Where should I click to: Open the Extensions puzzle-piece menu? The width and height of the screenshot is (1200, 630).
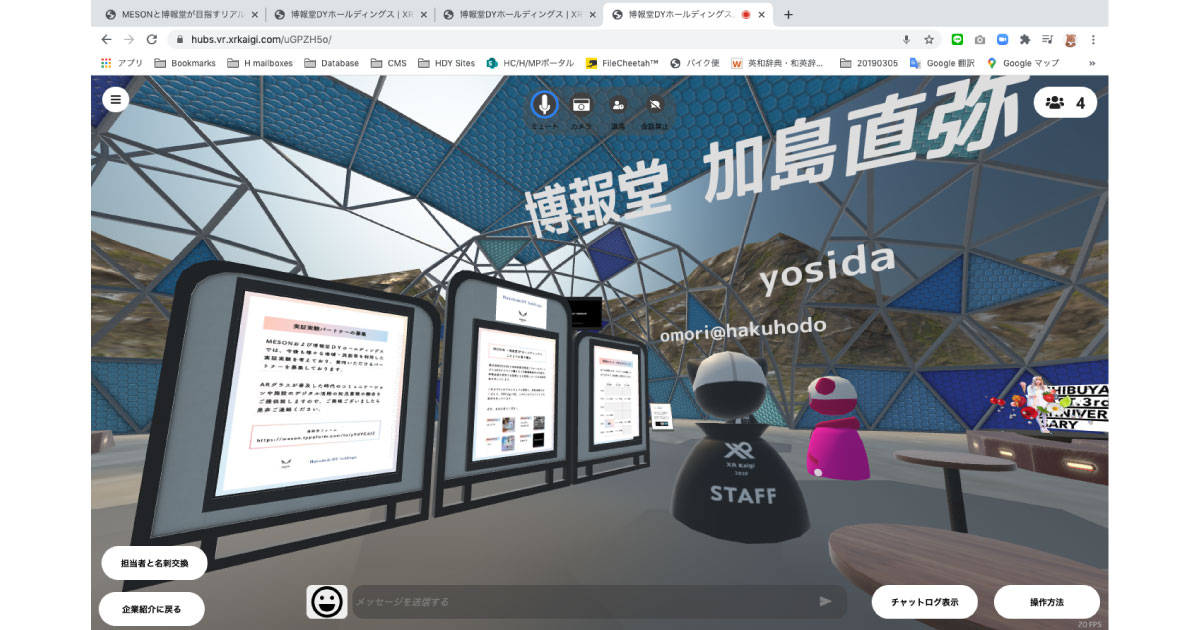(1025, 39)
